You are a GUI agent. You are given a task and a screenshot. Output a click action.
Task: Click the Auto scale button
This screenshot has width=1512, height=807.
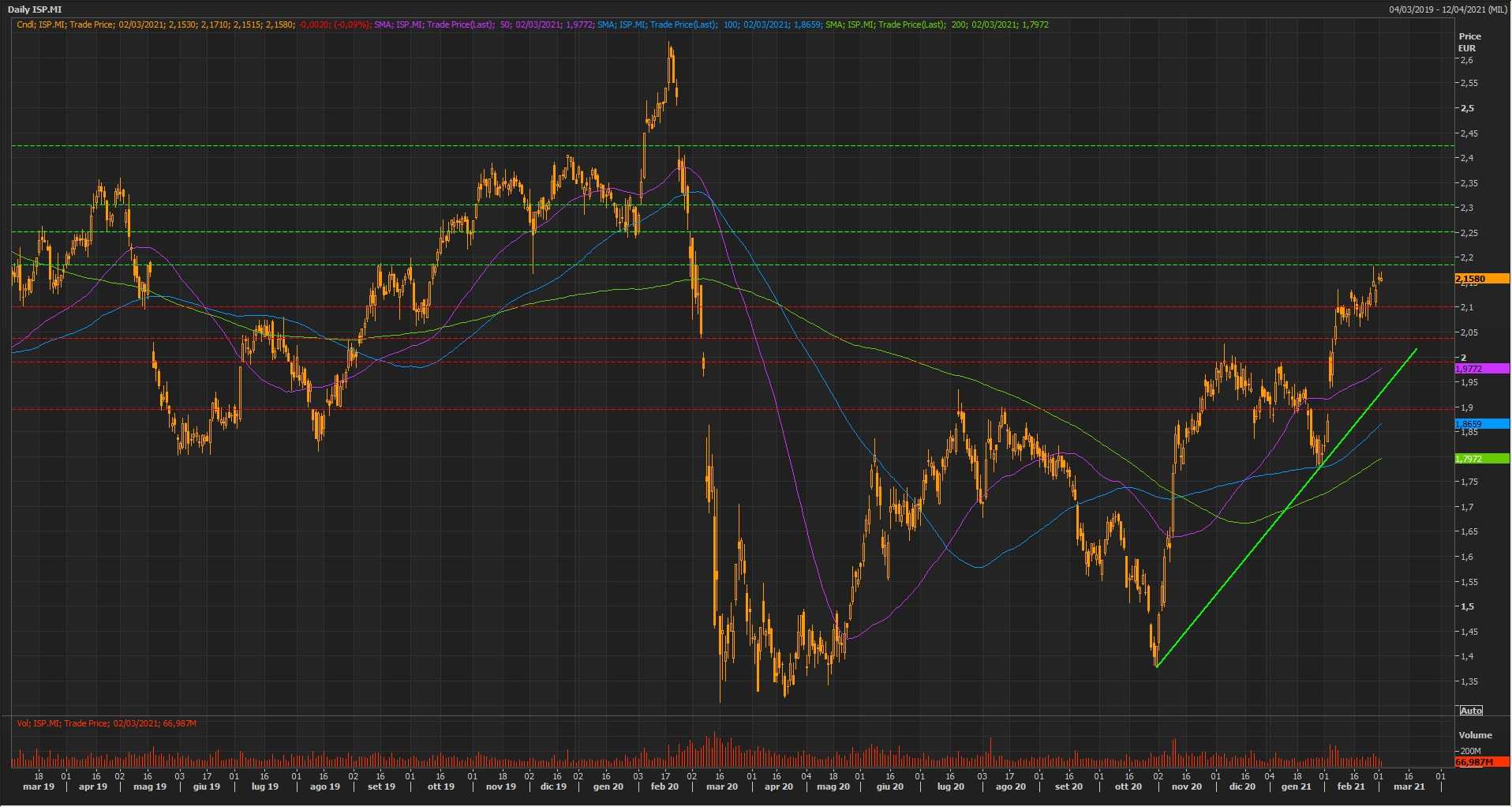coord(1471,711)
